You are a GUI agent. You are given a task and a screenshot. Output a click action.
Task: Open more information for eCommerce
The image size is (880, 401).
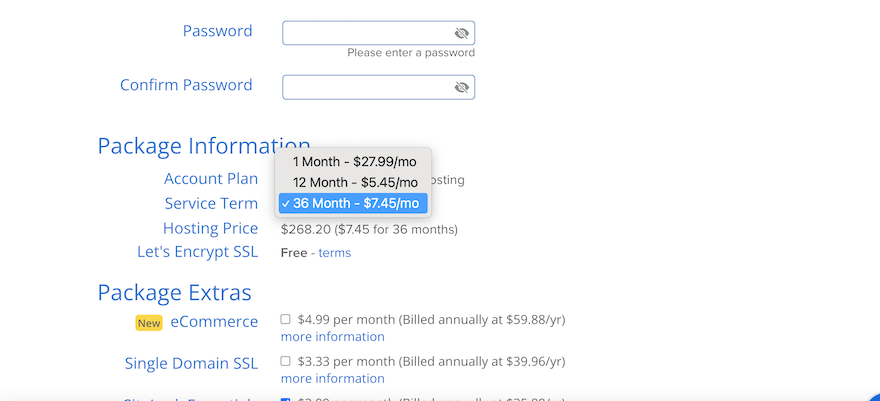(332, 337)
